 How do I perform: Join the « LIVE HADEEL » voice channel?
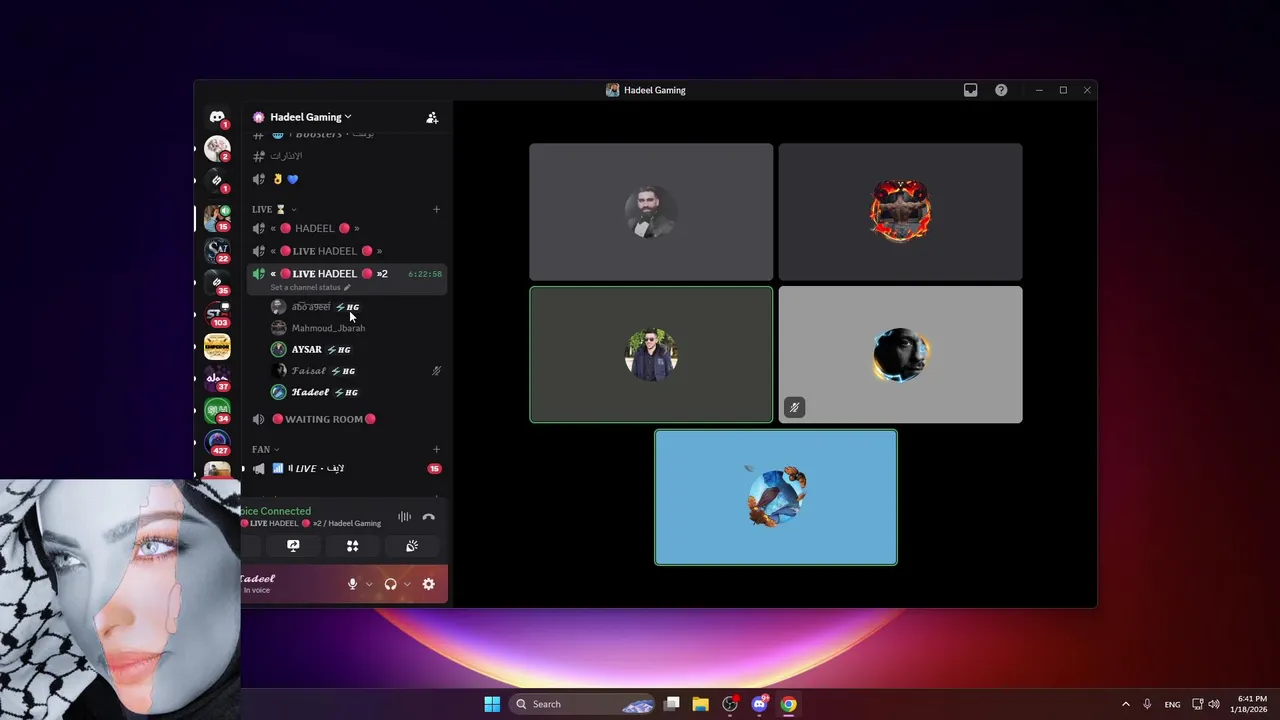pyautogui.click(x=346, y=251)
